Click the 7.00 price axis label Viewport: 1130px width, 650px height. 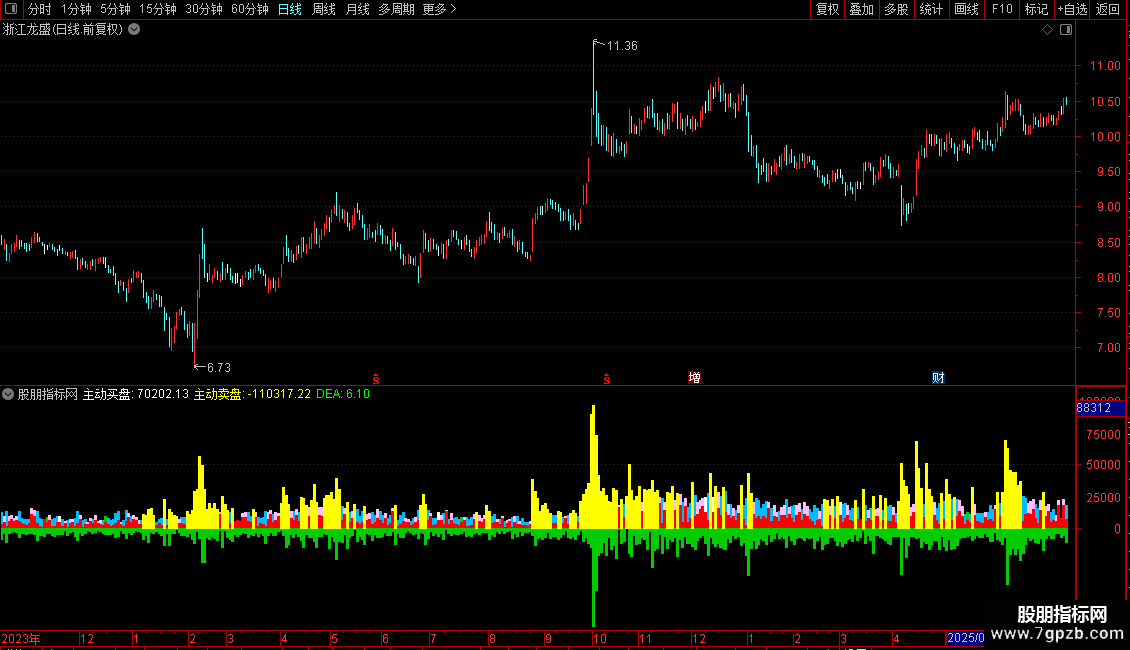click(x=1108, y=347)
